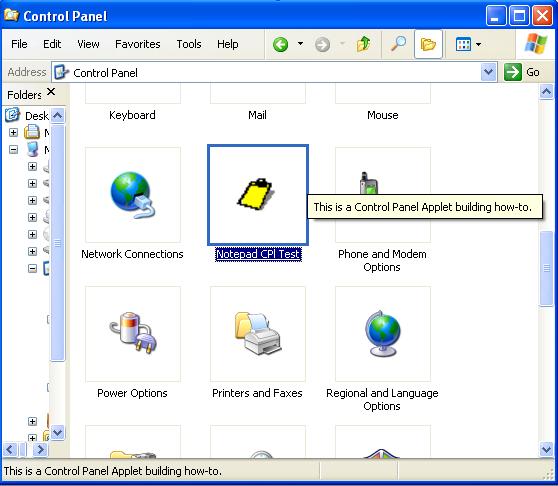
Task: Click folder tree left scroll arrow
Action: pos(10,449)
